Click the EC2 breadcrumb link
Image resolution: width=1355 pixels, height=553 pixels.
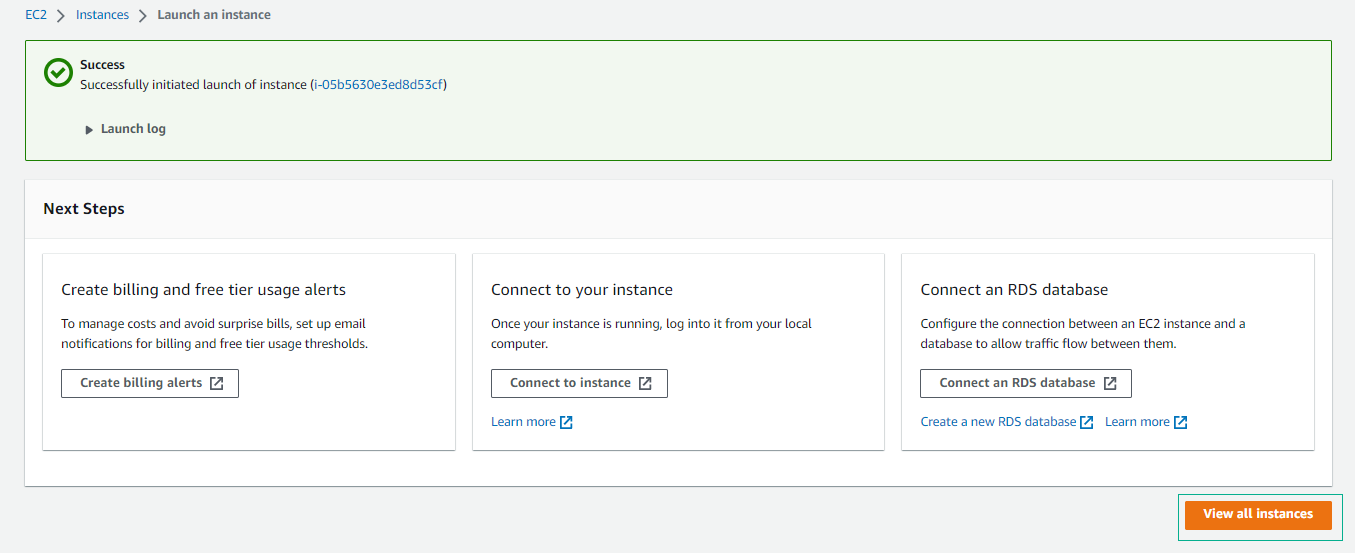[36, 15]
